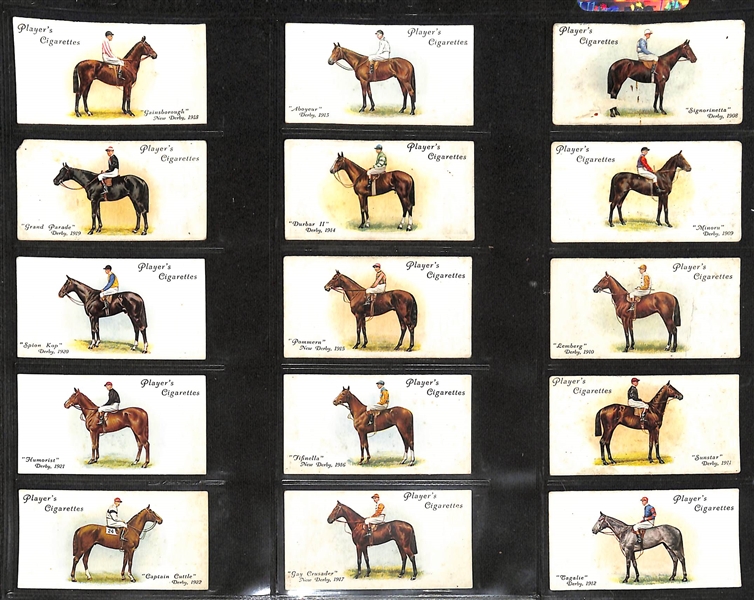Viewport: 754px width, 600px height.
Task: Select the Pommern New Derby 1915 card
Action: tap(378, 307)
